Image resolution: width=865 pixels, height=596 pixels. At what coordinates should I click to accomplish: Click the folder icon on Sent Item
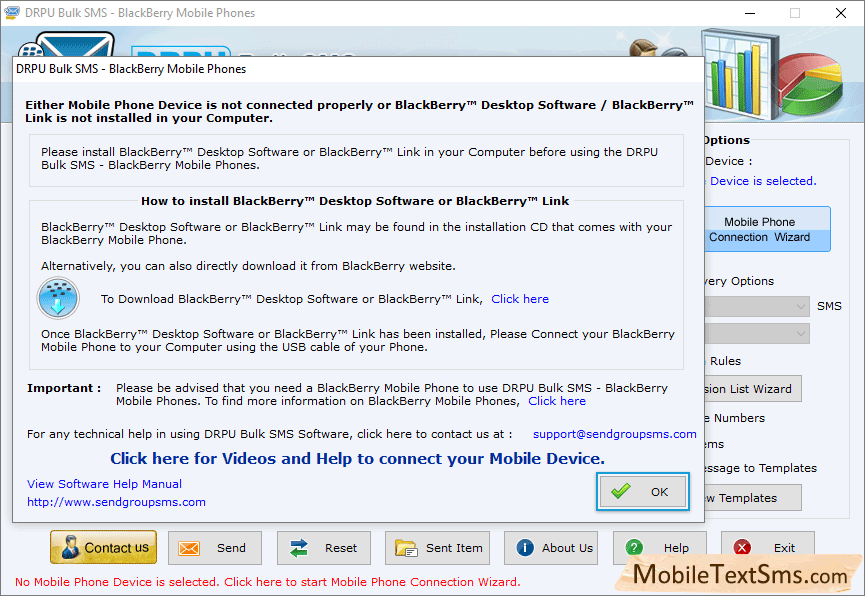click(406, 548)
